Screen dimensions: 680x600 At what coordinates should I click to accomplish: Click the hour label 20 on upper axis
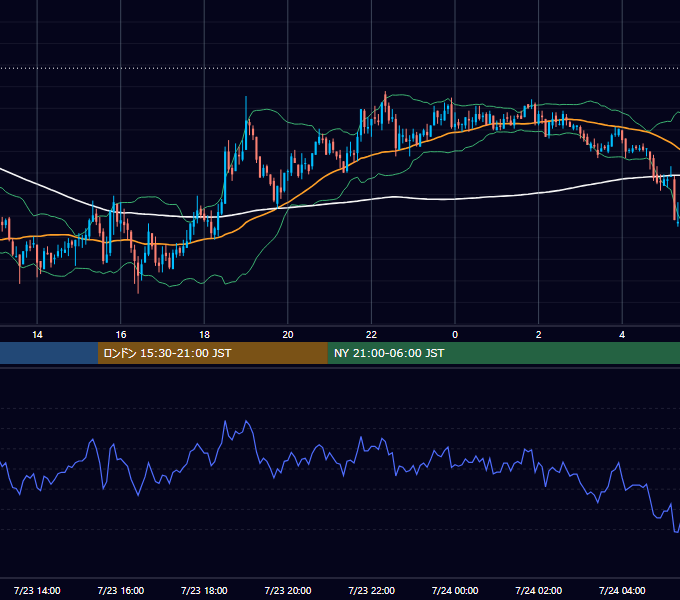pyautogui.click(x=288, y=335)
